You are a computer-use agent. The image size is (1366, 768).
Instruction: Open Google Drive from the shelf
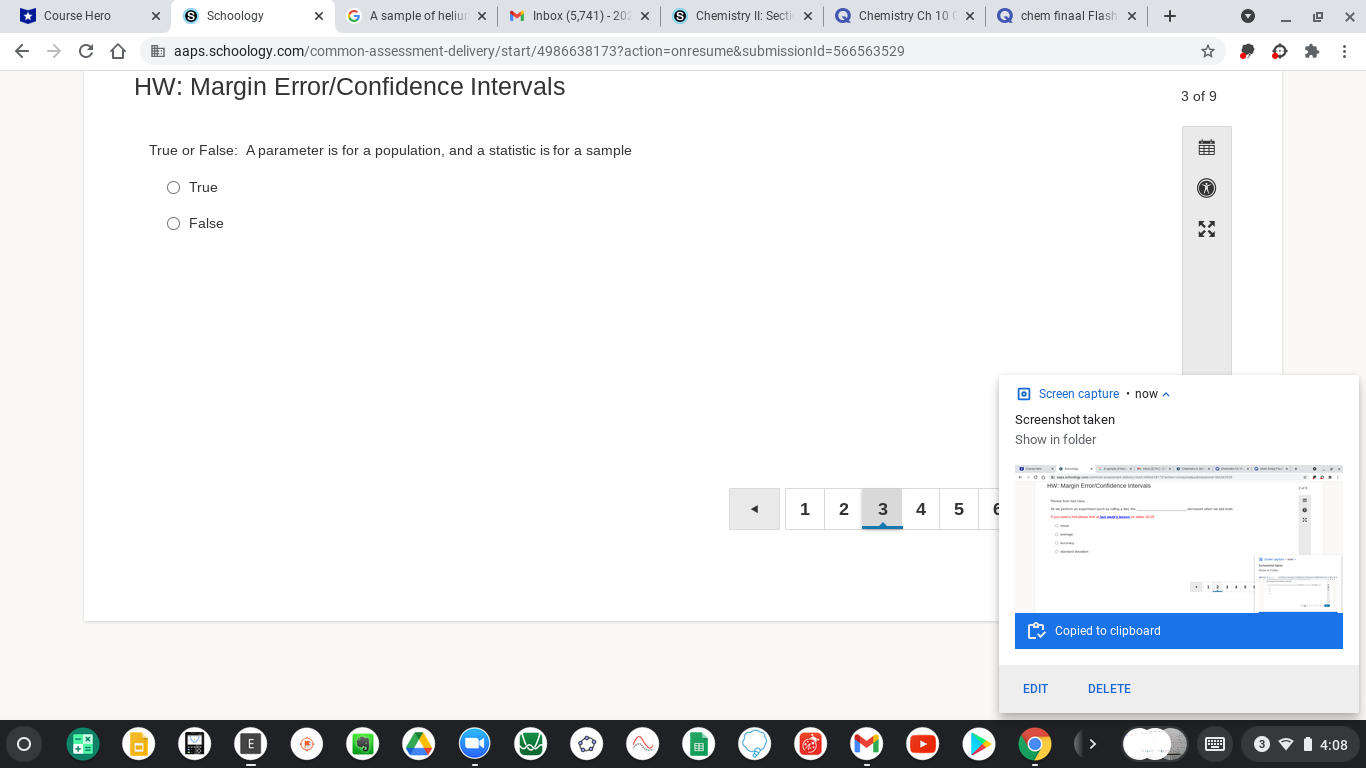pyautogui.click(x=418, y=744)
